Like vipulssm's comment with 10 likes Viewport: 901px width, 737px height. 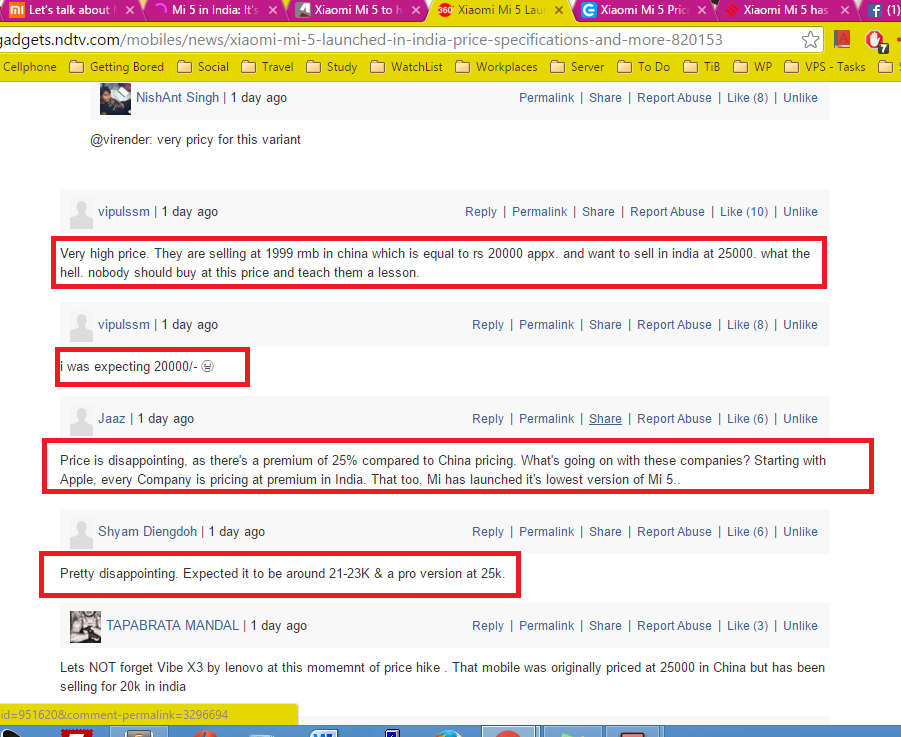743,212
